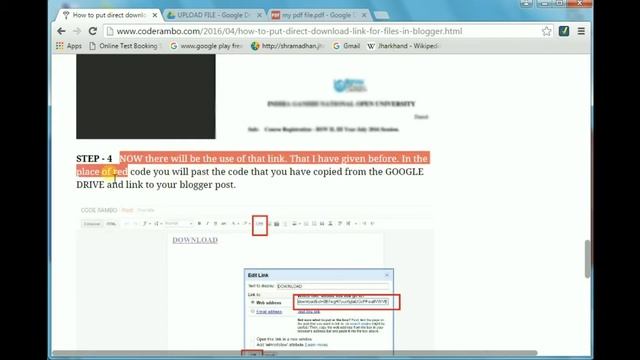
Task: Click the CODE RAMBO blog title in the editor image
Action: (99, 210)
